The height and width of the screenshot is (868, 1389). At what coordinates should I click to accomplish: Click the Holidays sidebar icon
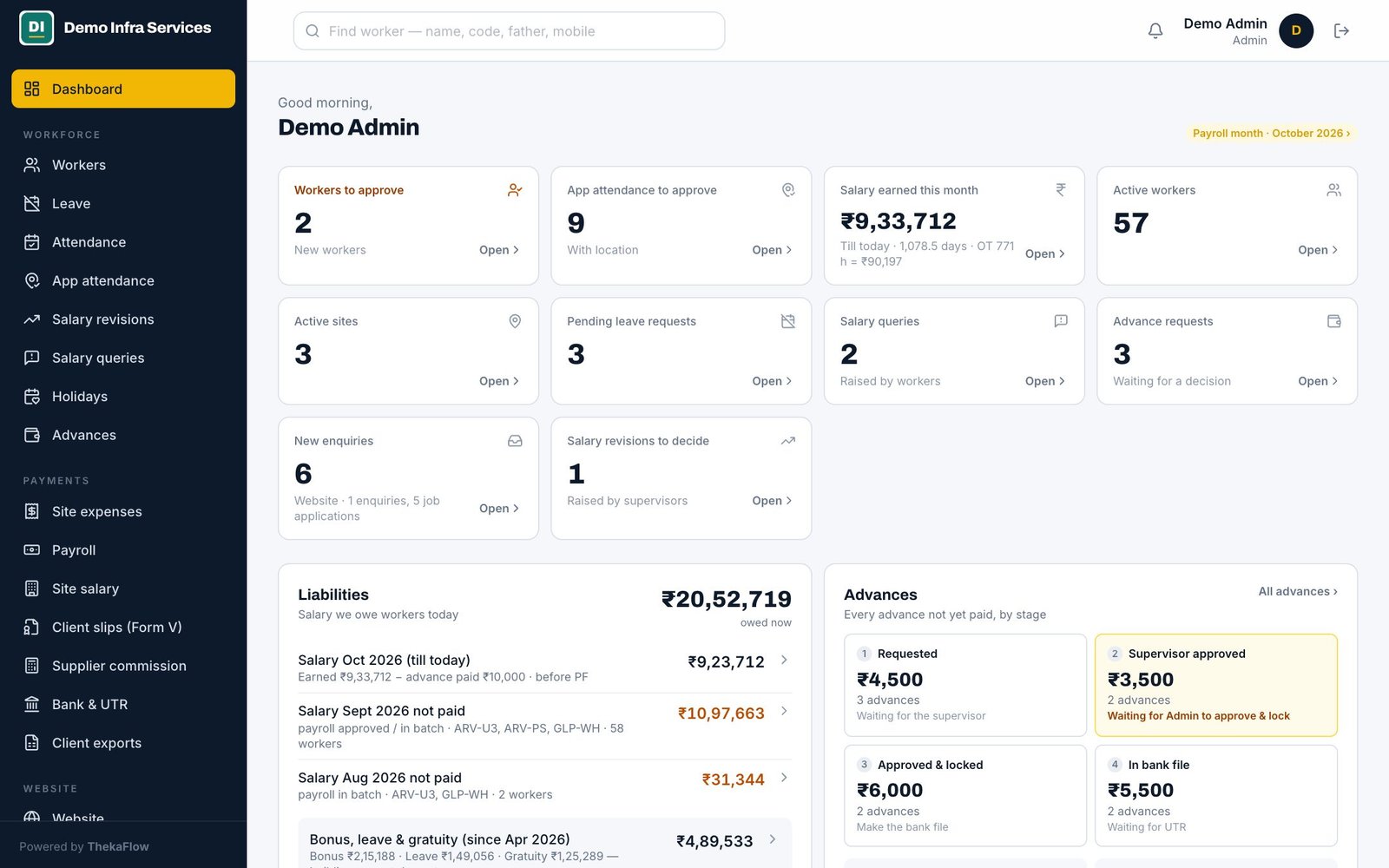point(32,397)
